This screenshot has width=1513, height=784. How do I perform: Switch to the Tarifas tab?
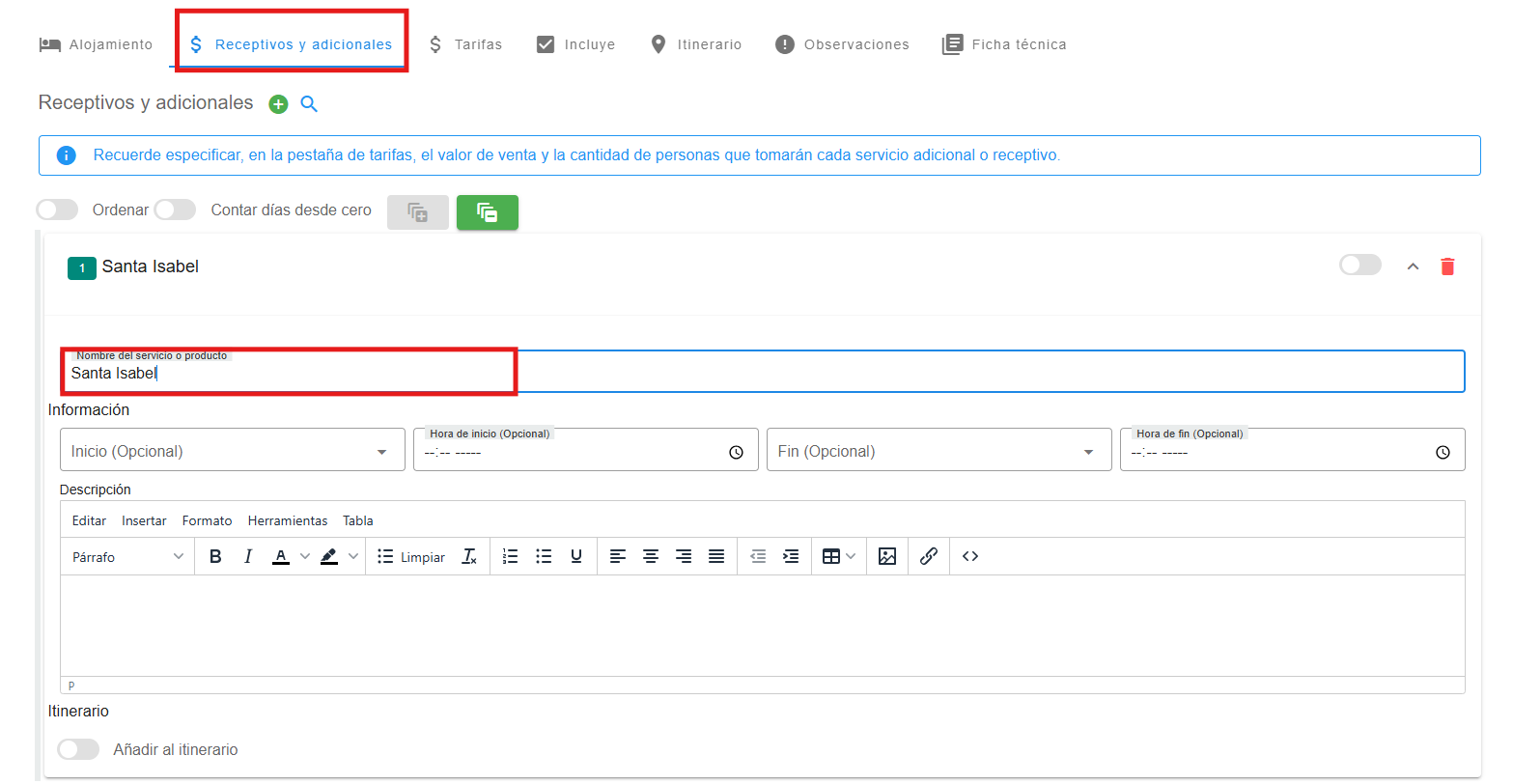[465, 44]
